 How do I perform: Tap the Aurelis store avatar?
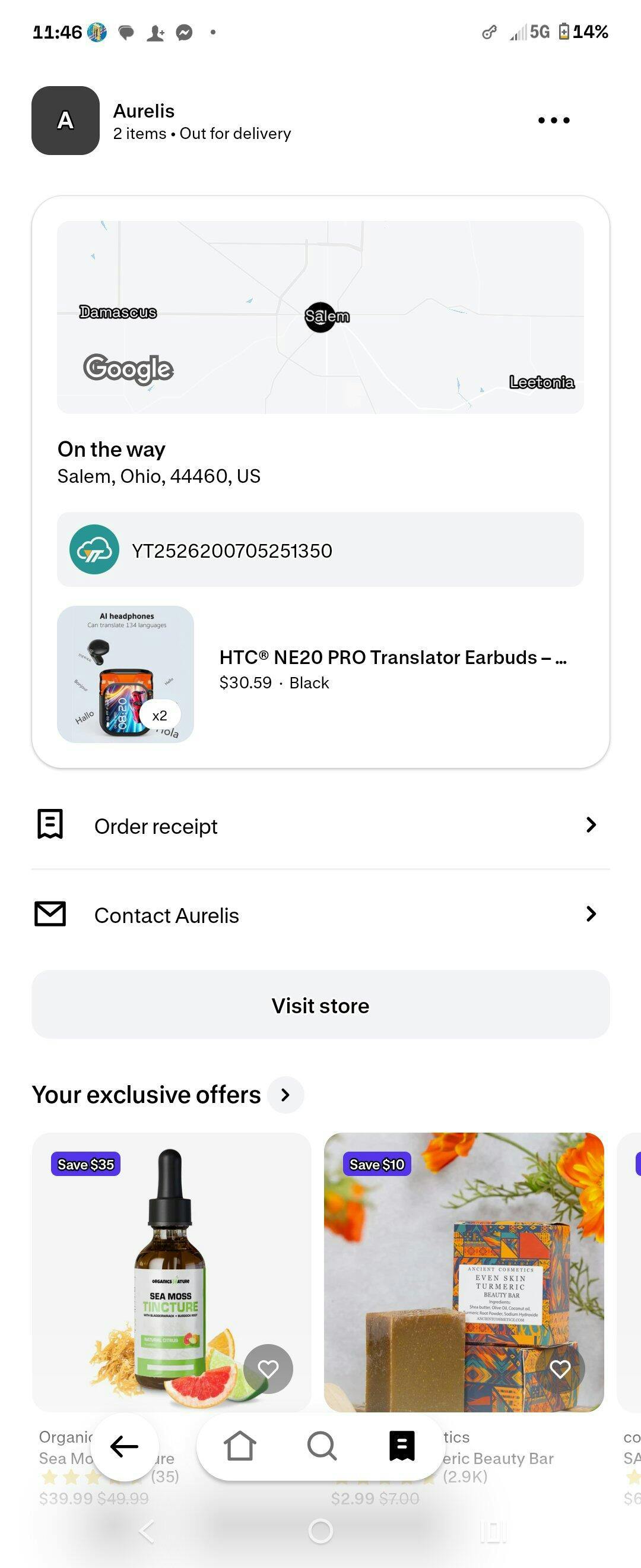[x=66, y=121]
